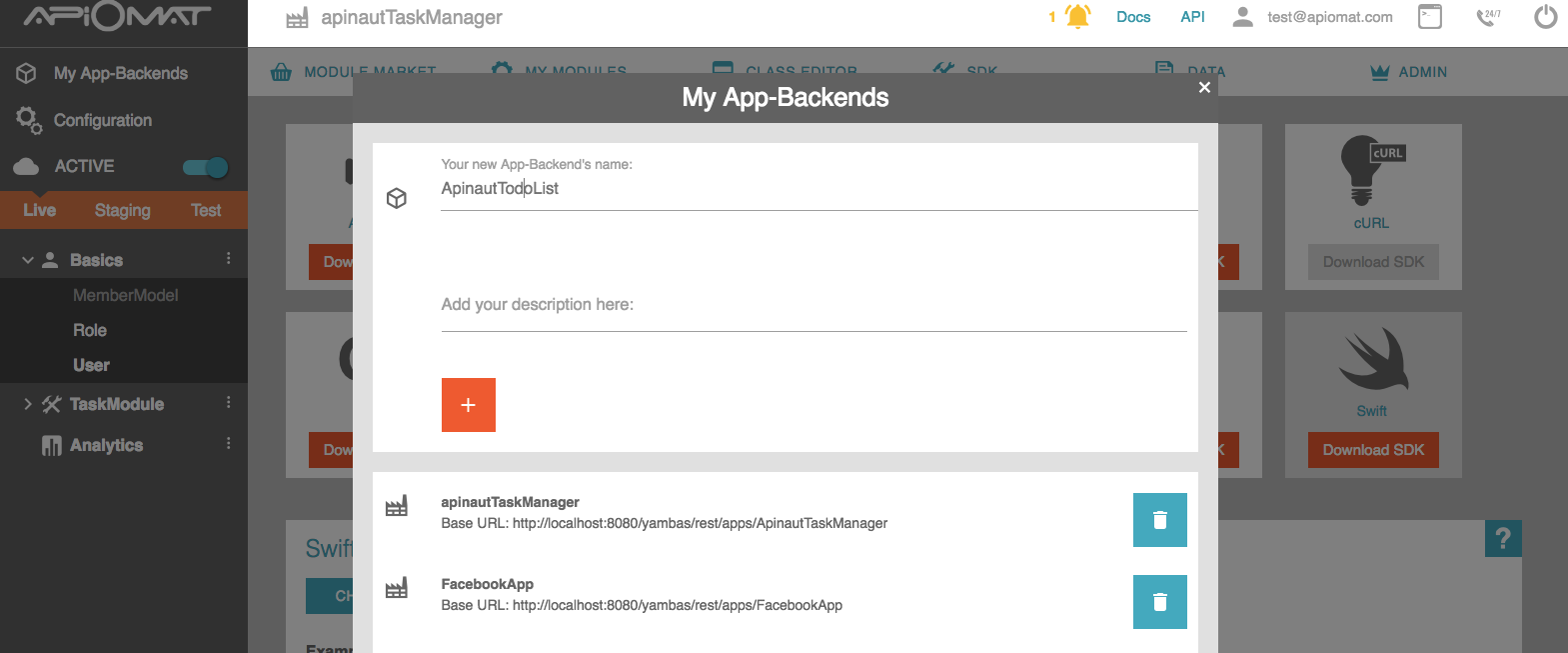Viewport: 1568px width, 653px height.
Task: Open the ADMIN tab
Action: 1409,72
